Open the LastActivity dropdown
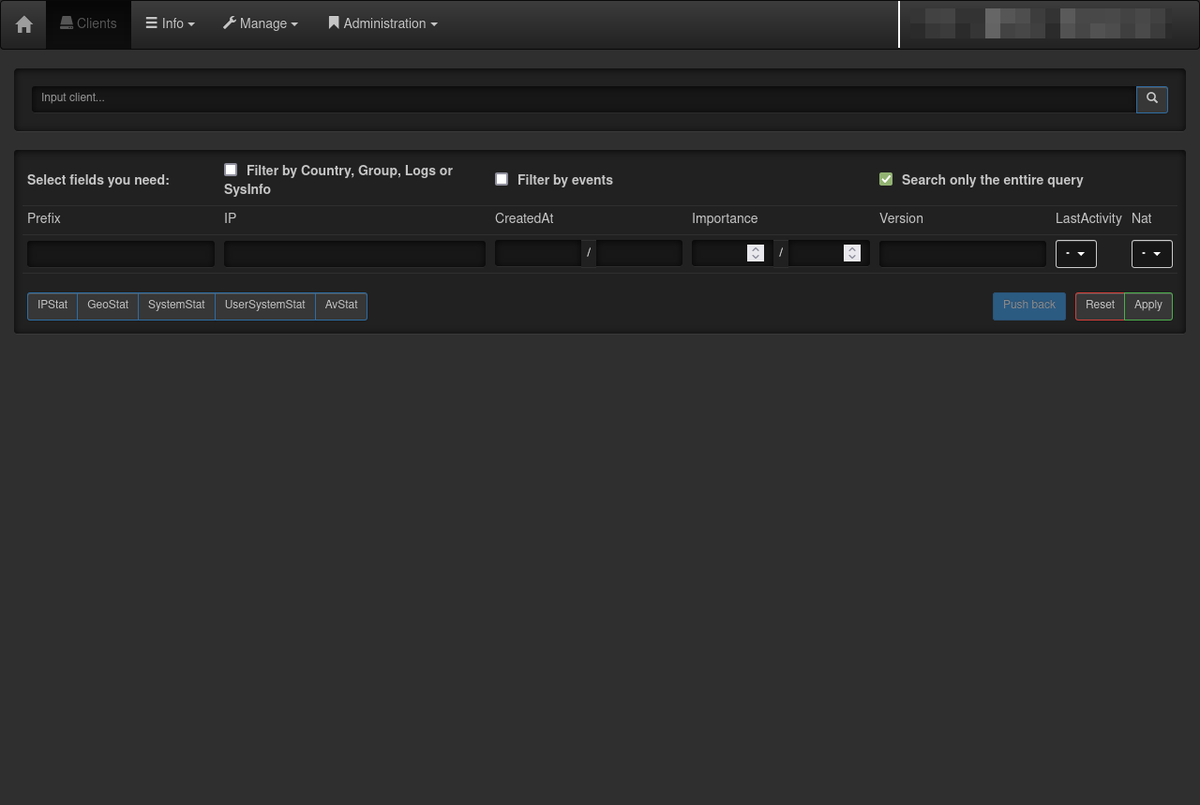Viewport: 1200px width, 805px height. point(1076,254)
